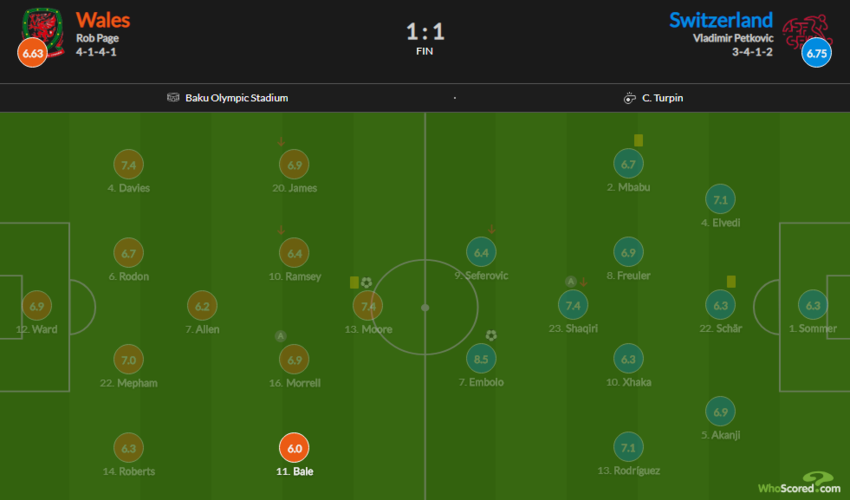850x500 pixels.
Task: Open the Switzerland team name link
Action: (721, 20)
